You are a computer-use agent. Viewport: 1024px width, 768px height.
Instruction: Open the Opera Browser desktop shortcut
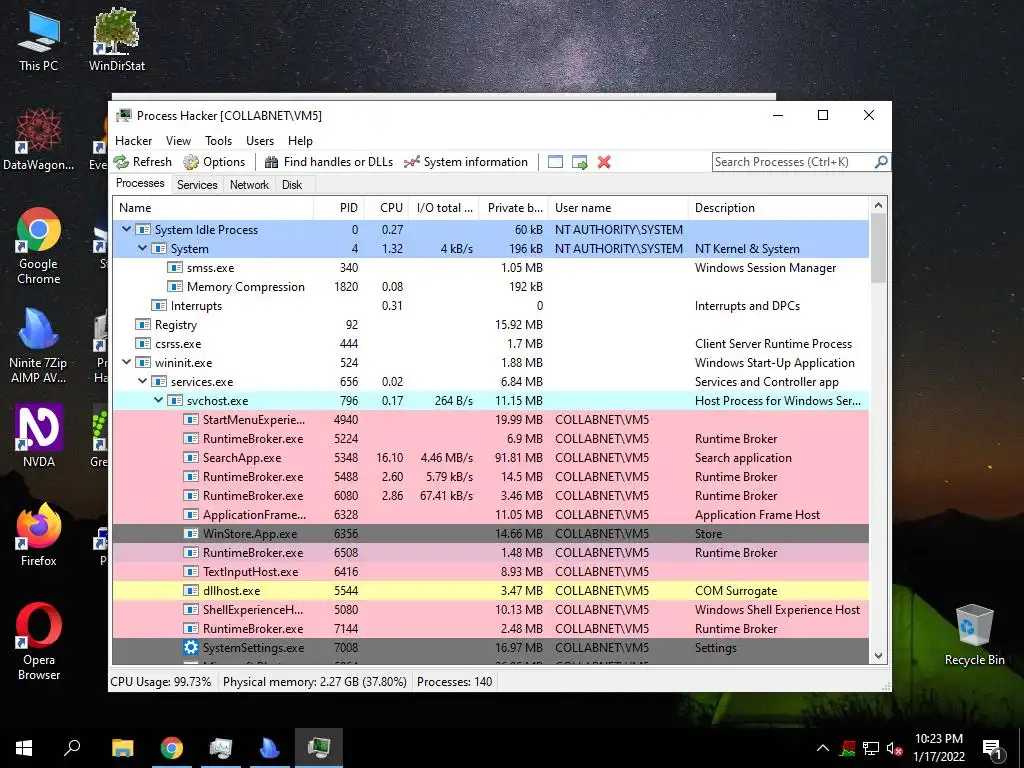pyautogui.click(x=39, y=642)
